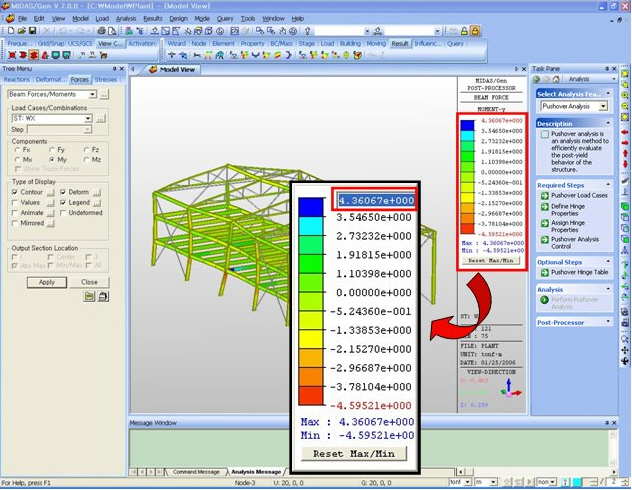Expand the ST: WX load case dropdown
The height and width of the screenshot is (490, 632).
pos(89,119)
